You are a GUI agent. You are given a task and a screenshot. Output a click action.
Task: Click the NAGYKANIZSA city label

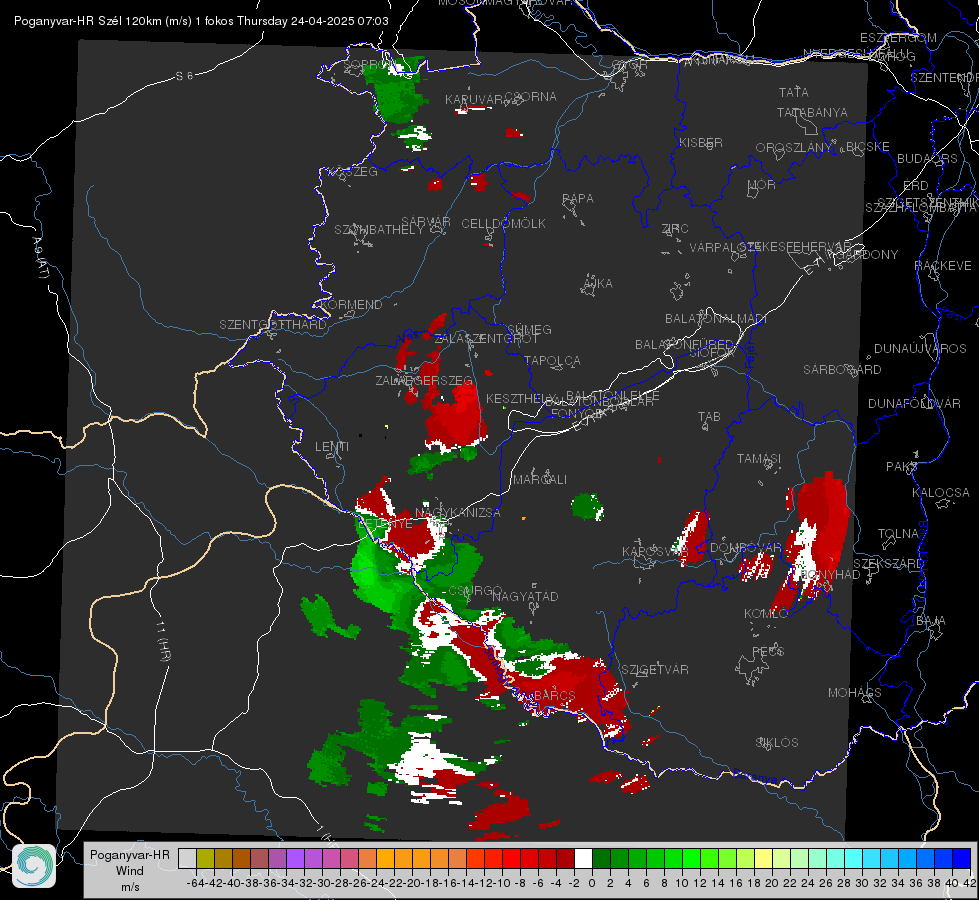coord(458,513)
